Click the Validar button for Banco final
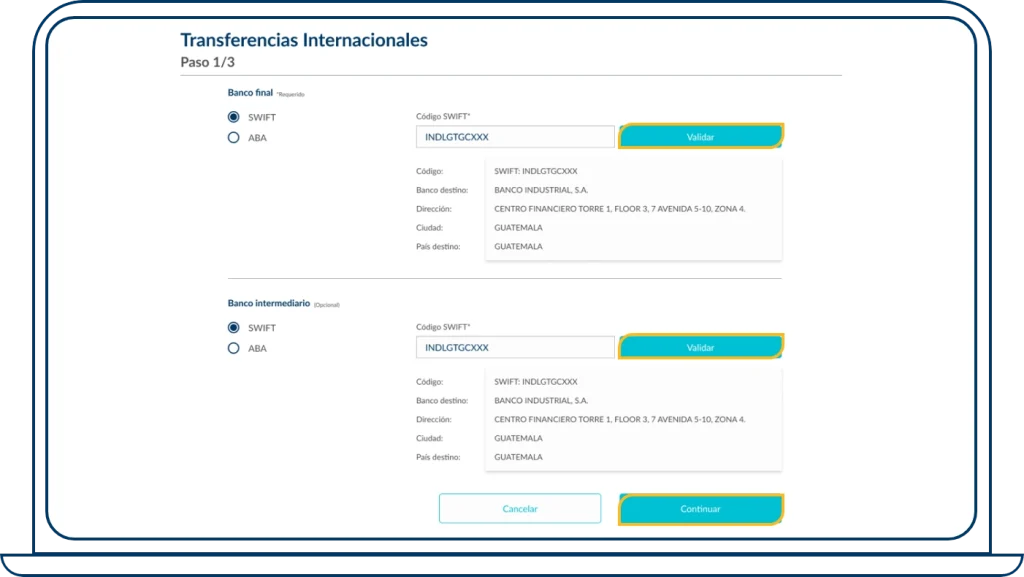This screenshot has width=1024, height=577. point(701,136)
